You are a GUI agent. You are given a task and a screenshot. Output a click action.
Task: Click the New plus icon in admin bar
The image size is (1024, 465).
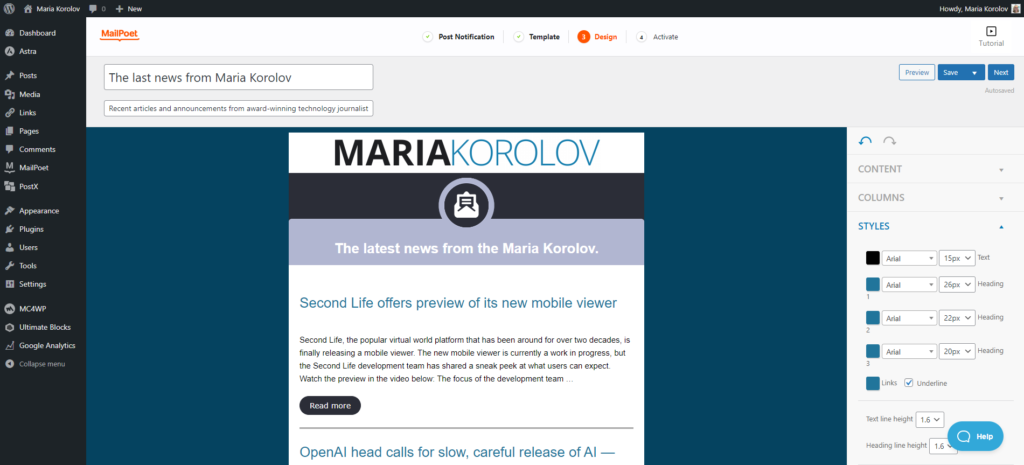tap(120, 9)
